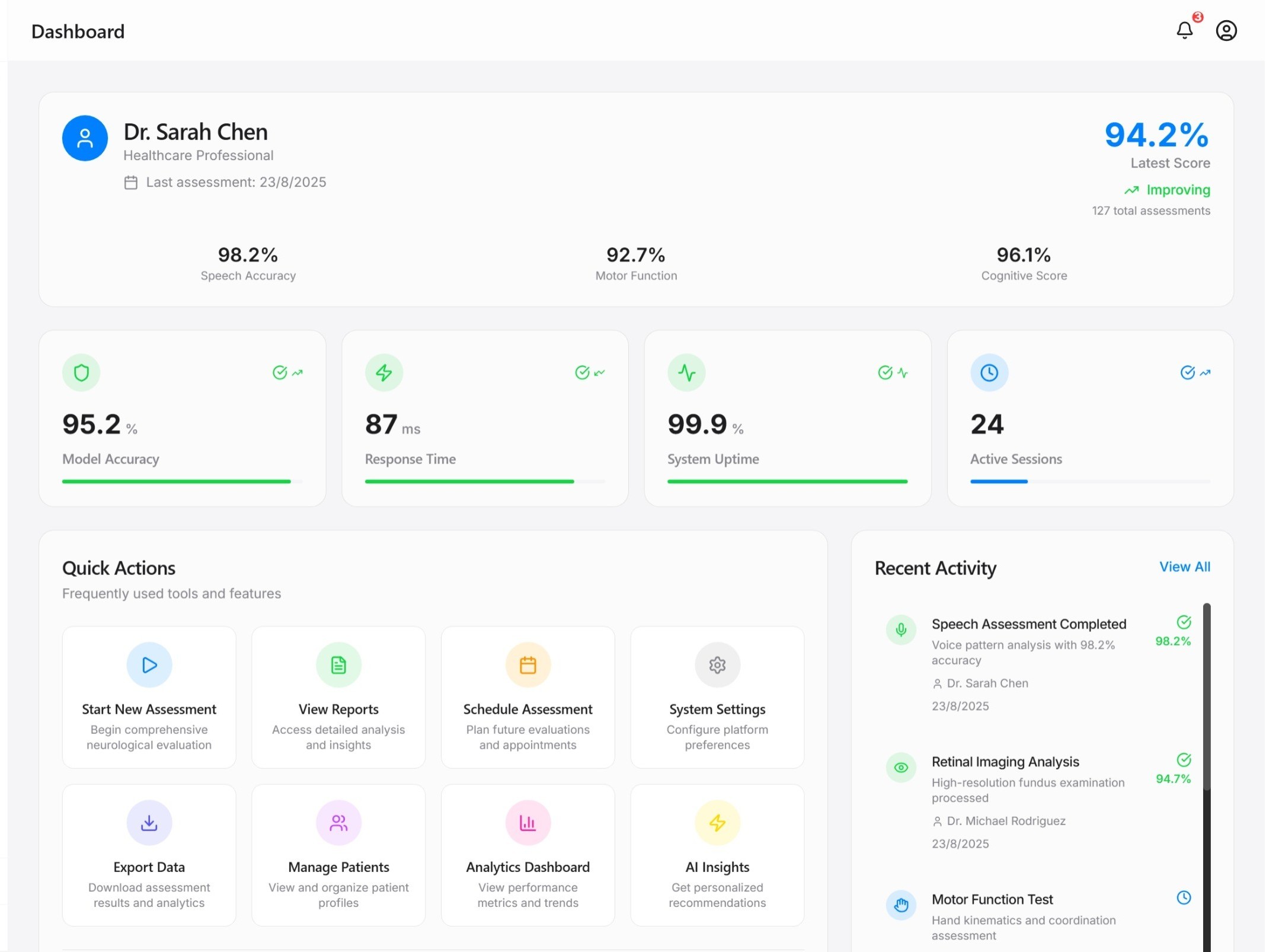Click the Model Accuracy progress bar
1266x952 pixels.
pyautogui.click(x=177, y=481)
